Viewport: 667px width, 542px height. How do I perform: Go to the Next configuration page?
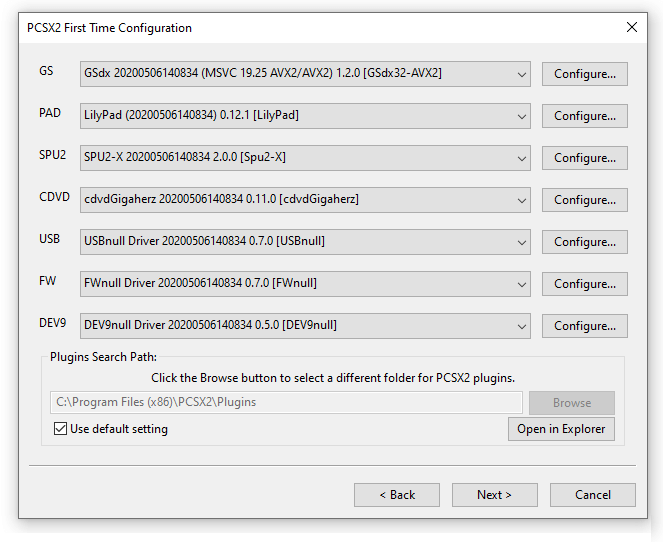[x=495, y=495]
